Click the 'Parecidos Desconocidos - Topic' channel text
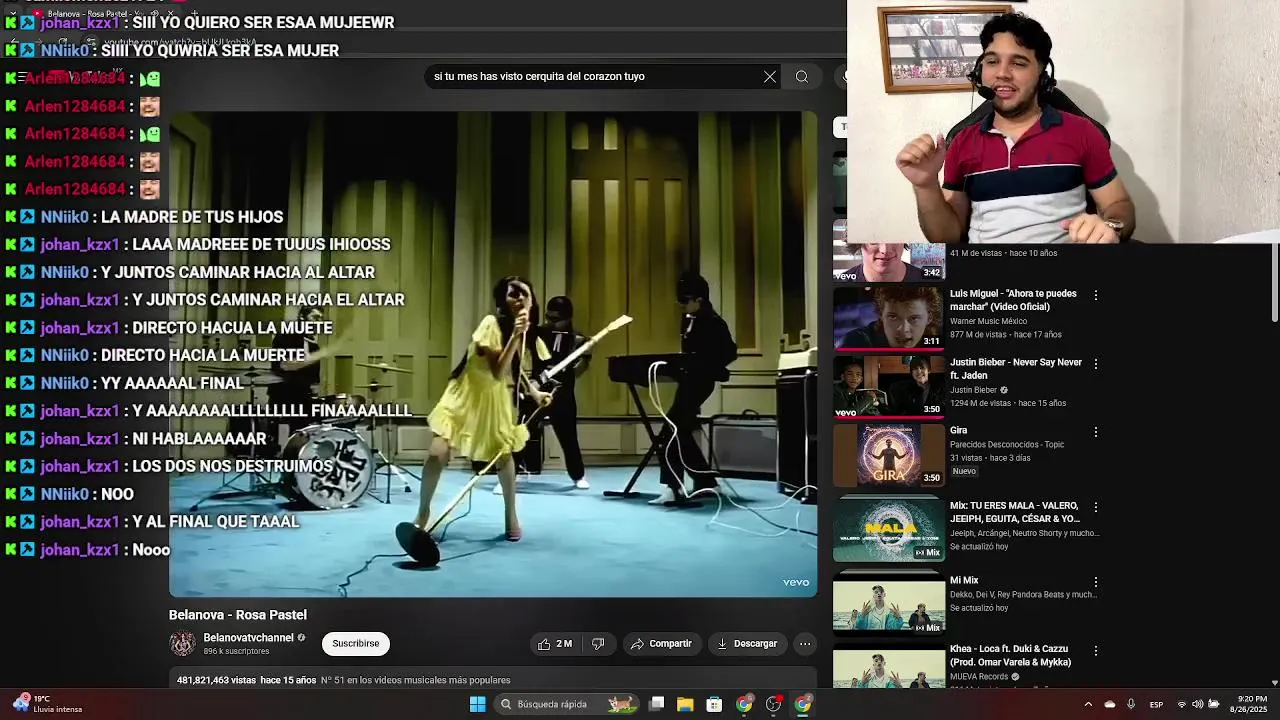The height and width of the screenshot is (720, 1280). [x=1007, y=445]
